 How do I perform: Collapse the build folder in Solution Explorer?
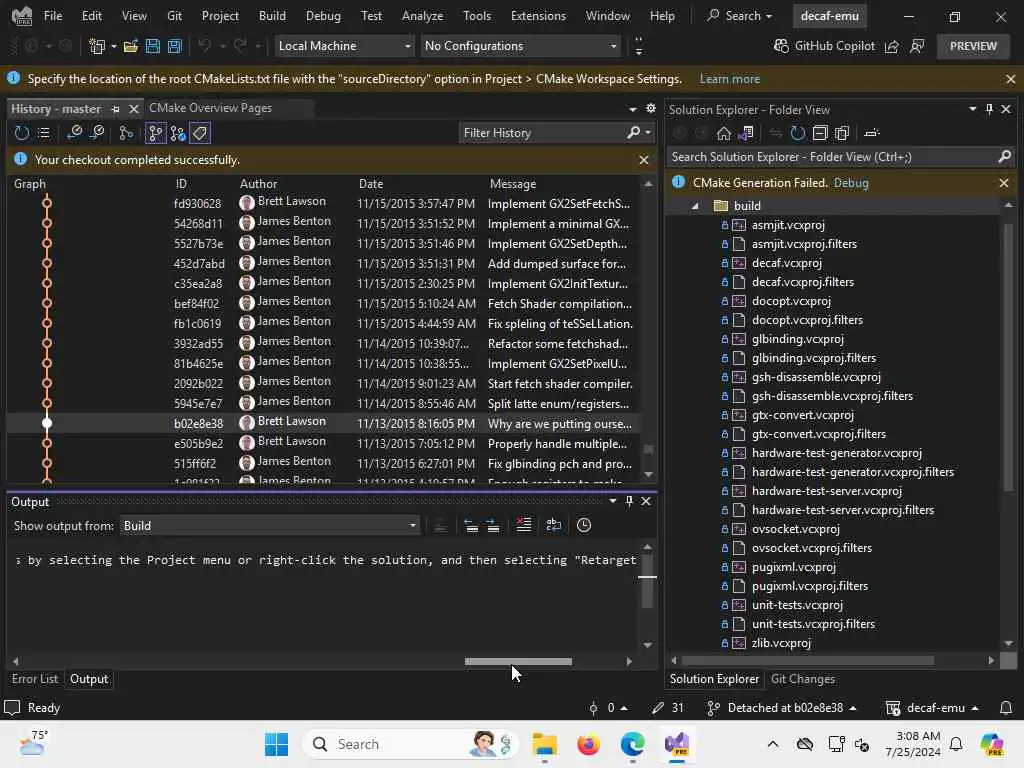[695, 206]
